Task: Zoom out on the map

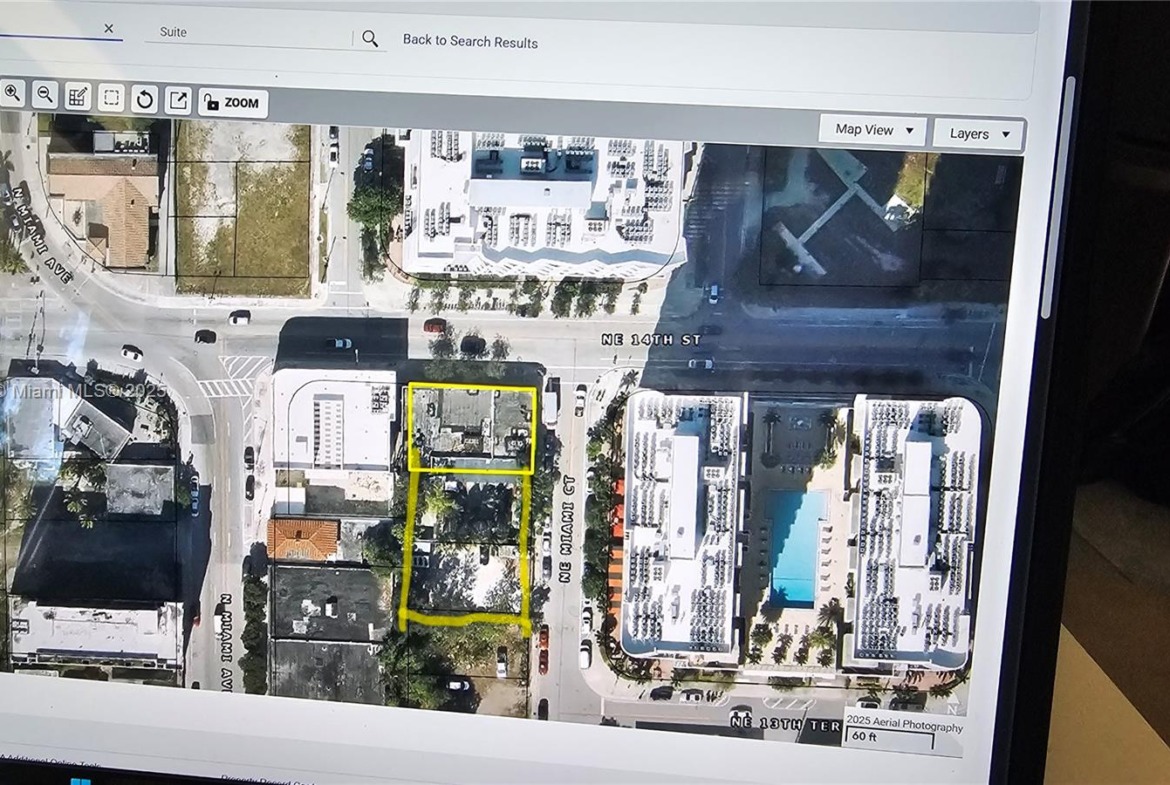Action: click(46, 95)
